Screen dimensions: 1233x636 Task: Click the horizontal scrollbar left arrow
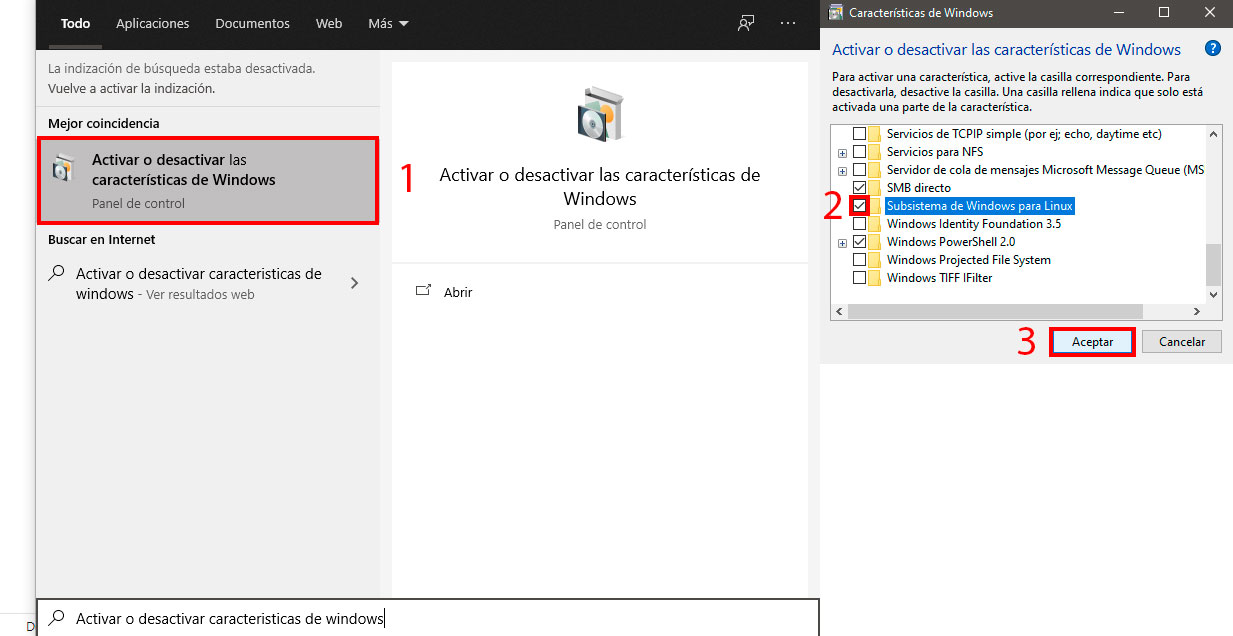(x=839, y=311)
